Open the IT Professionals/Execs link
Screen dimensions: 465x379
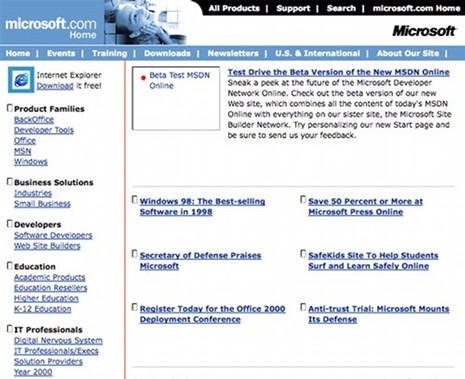tap(56, 351)
